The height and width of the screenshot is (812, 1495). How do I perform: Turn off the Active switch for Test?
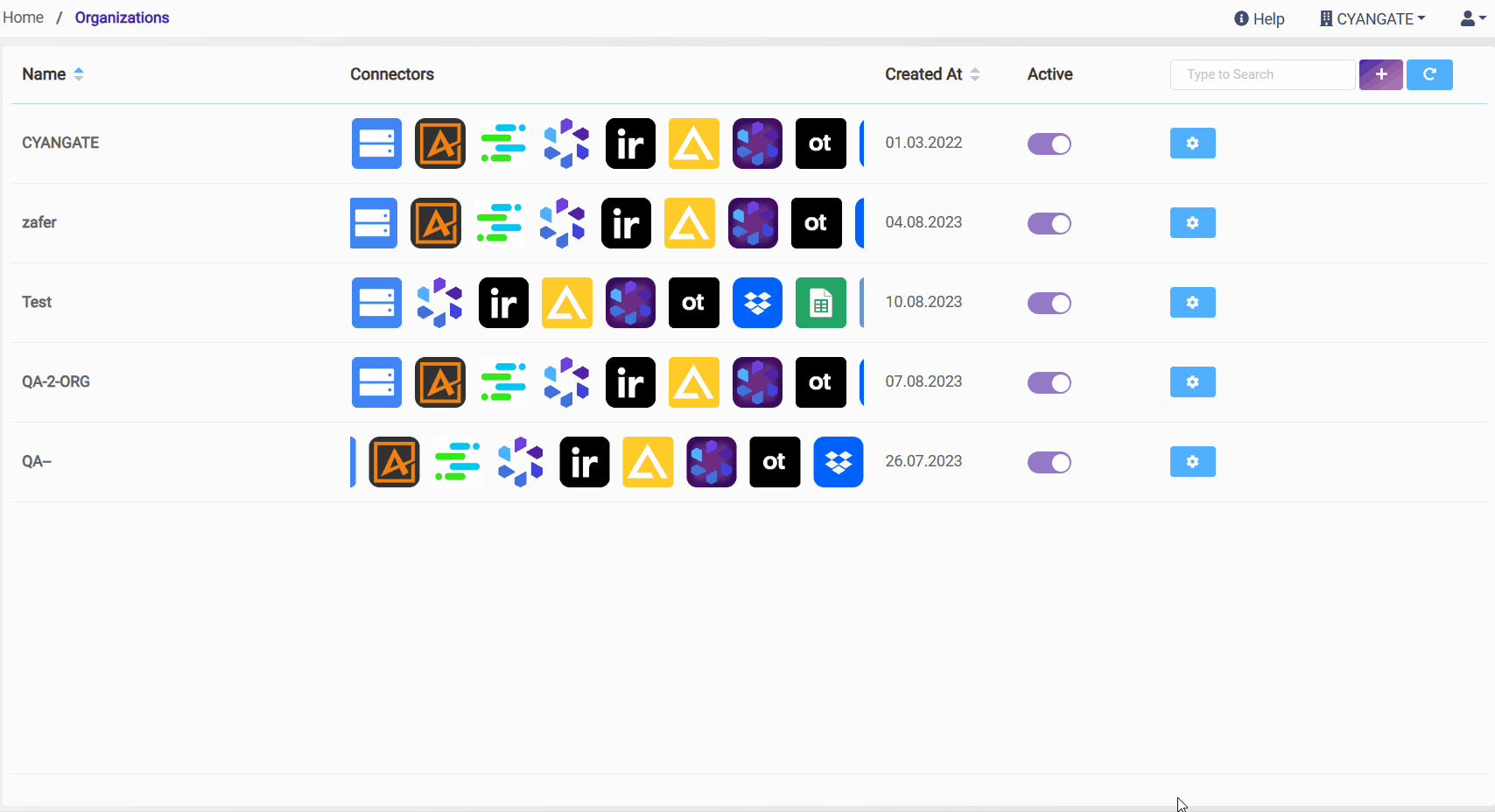(x=1049, y=304)
